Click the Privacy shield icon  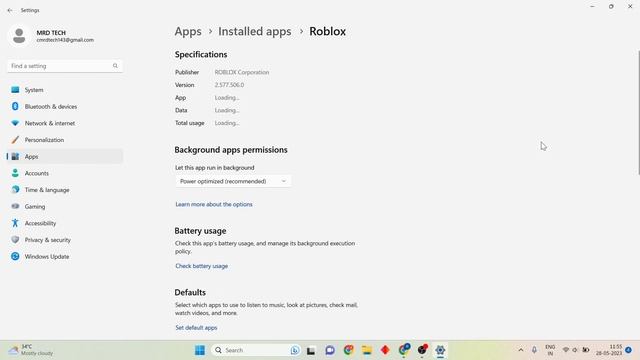(15, 240)
